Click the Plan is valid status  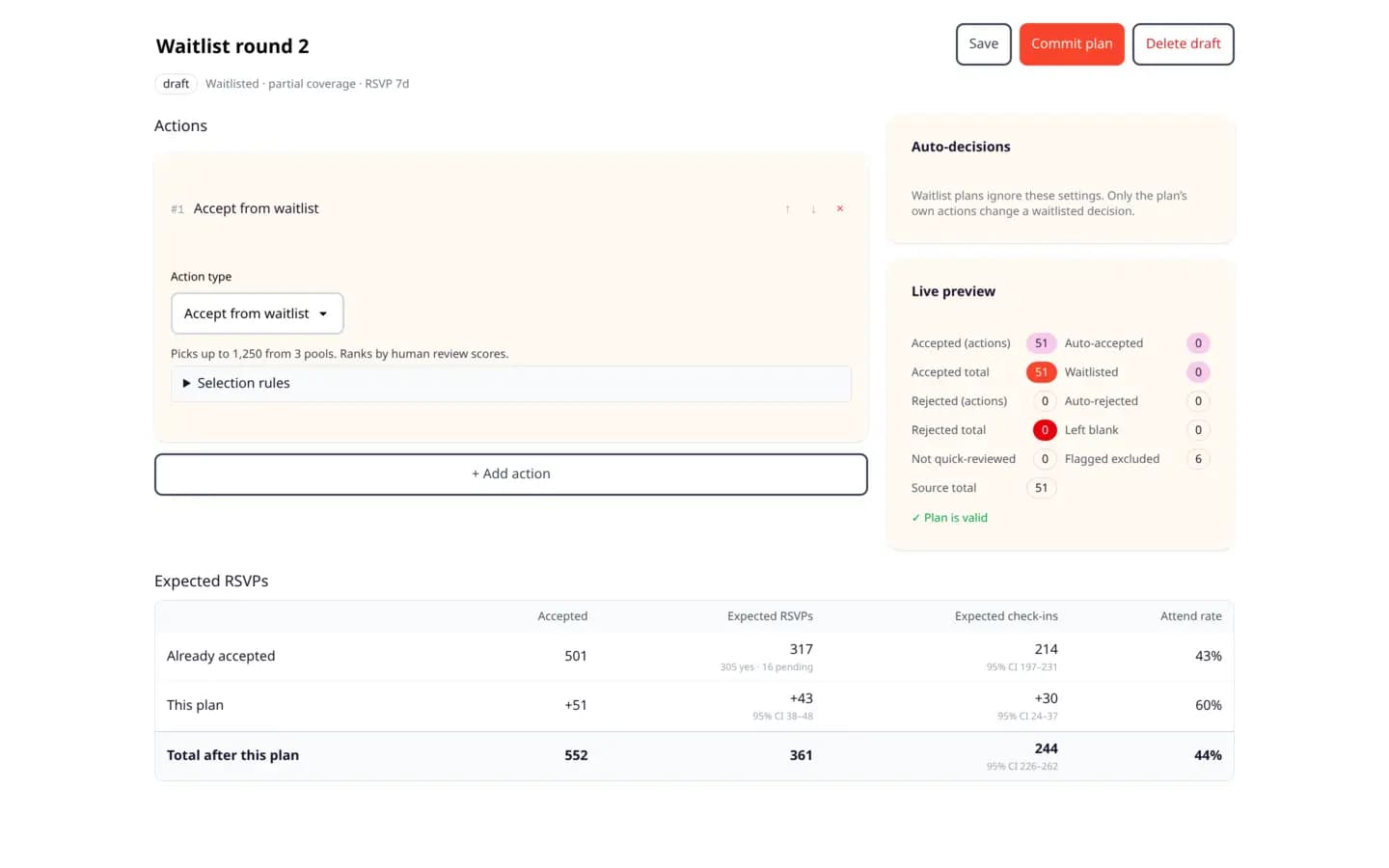(949, 518)
